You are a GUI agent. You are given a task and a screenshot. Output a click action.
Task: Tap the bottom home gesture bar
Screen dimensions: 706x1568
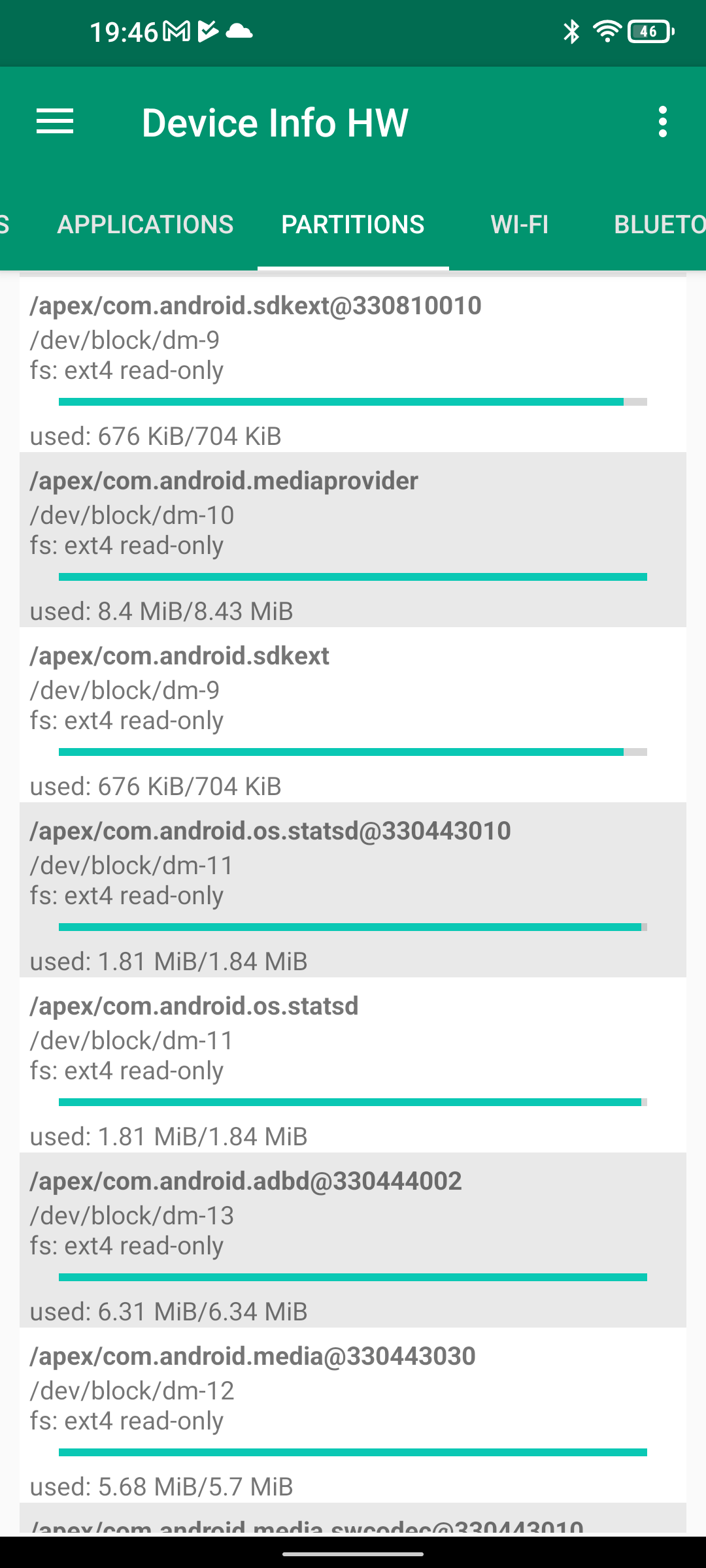point(353,1554)
